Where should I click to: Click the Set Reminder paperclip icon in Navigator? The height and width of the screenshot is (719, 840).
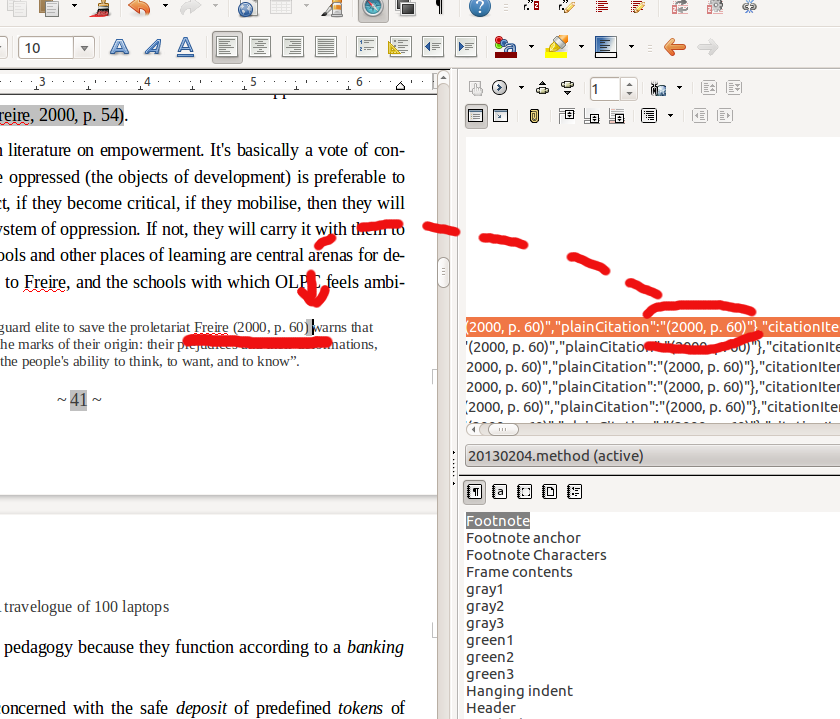click(534, 115)
